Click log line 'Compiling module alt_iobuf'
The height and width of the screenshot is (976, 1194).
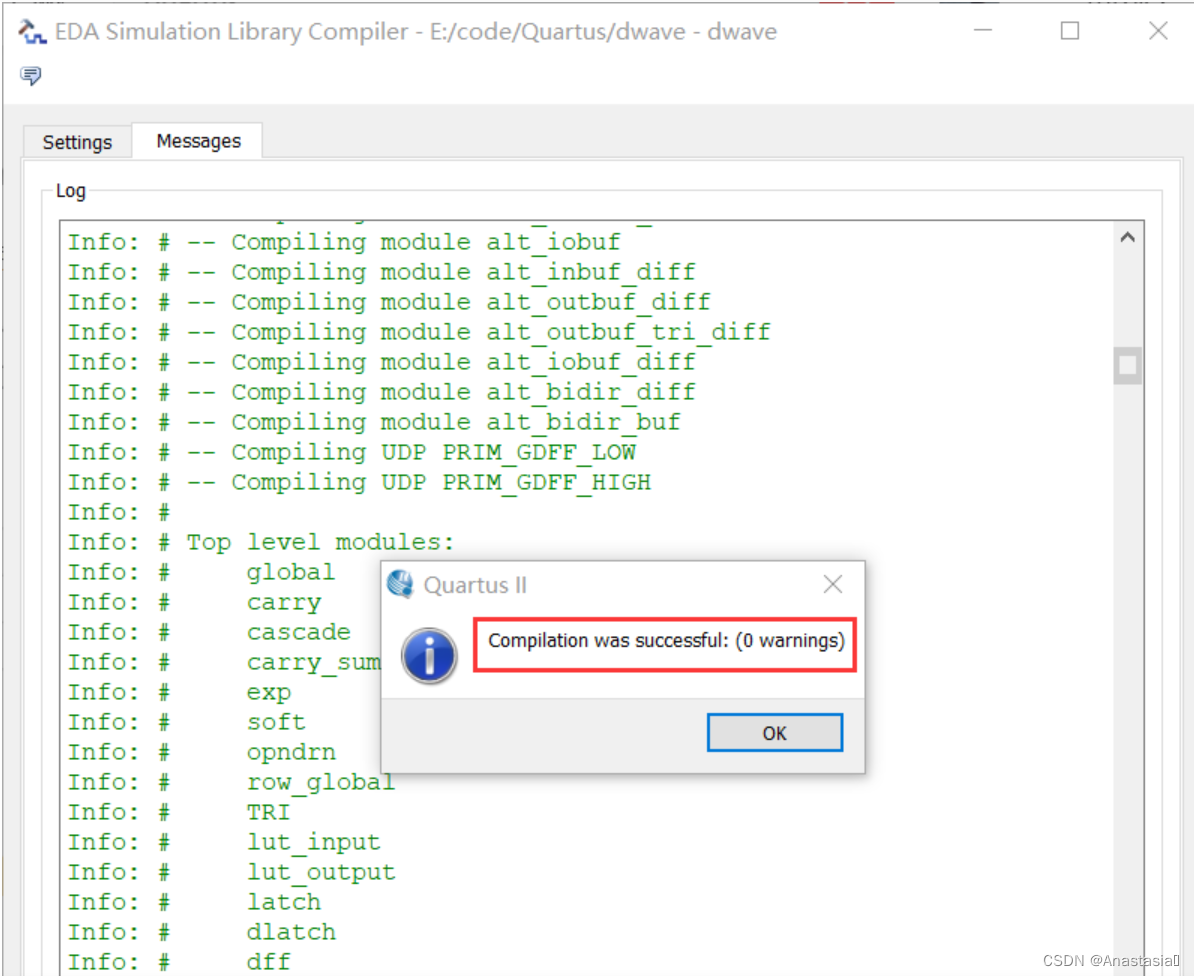pyautogui.click(x=344, y=242)
